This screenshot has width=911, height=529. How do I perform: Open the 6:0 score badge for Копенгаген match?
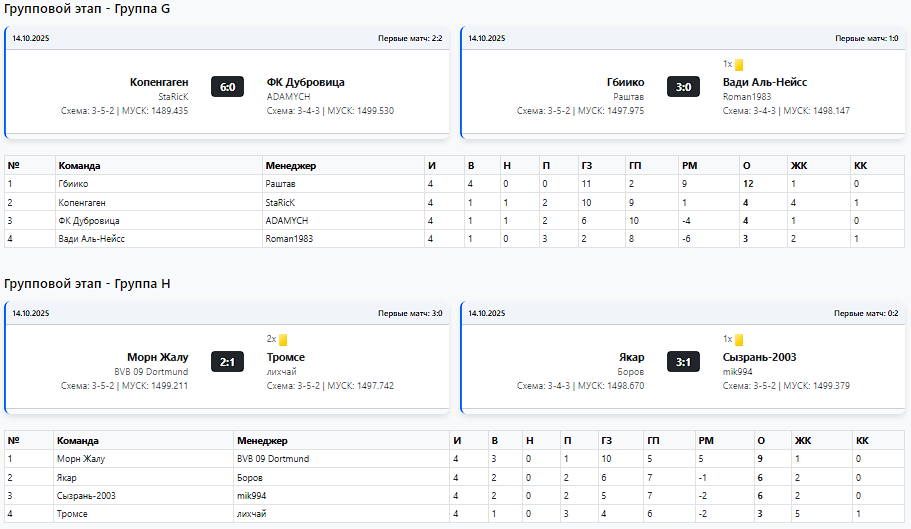click(227, 87)
